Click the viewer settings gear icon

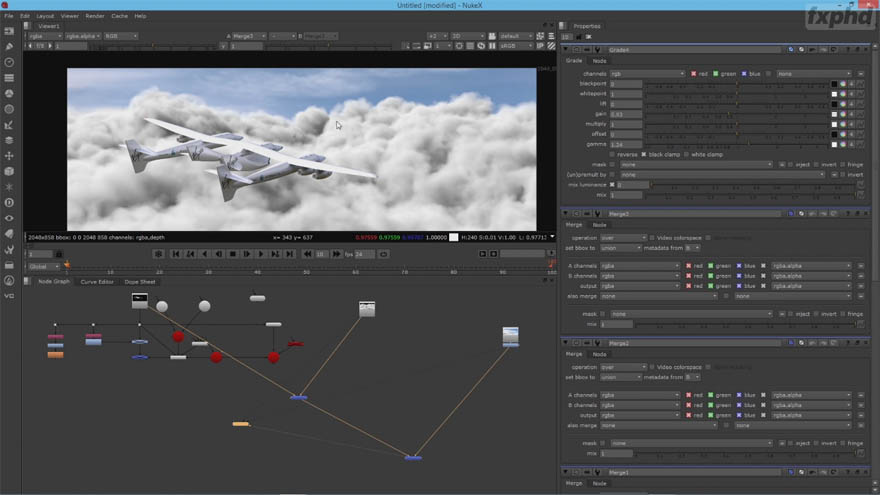(x=159, y=254)
